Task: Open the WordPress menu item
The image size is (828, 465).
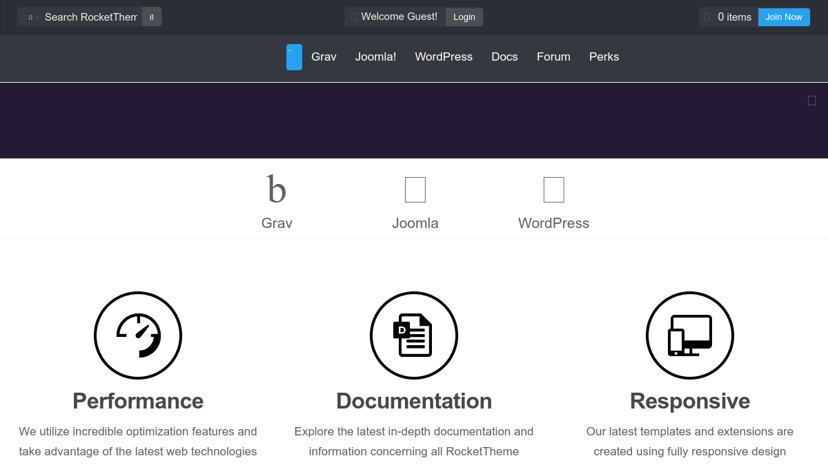Action: [x=444, y=57]
